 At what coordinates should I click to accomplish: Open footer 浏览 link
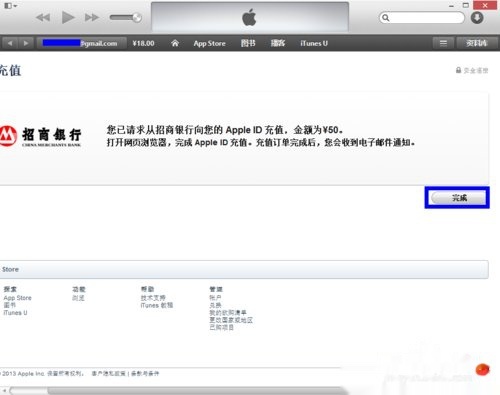click(x=78, y=298)
